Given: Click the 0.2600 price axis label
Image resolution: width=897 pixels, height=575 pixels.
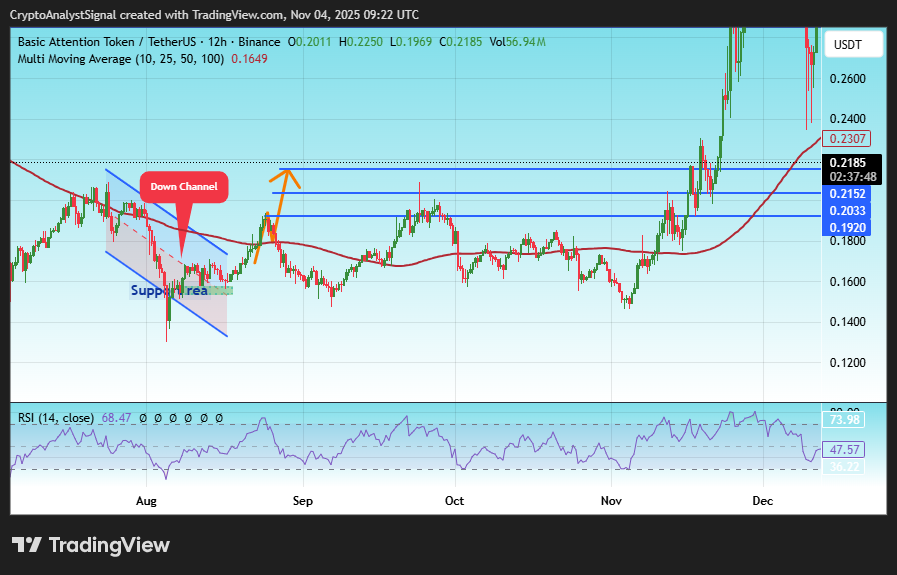Looking at the screenshot, I should tap(848, 79).
